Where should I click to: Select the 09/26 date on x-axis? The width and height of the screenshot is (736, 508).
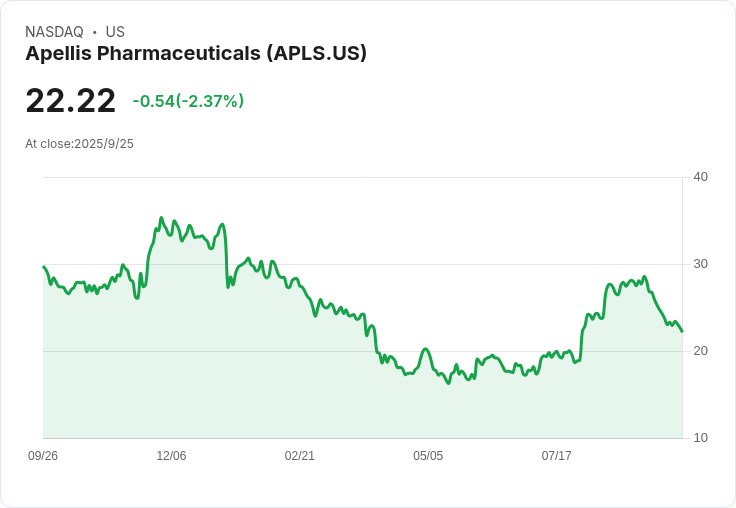pos(43,456)
